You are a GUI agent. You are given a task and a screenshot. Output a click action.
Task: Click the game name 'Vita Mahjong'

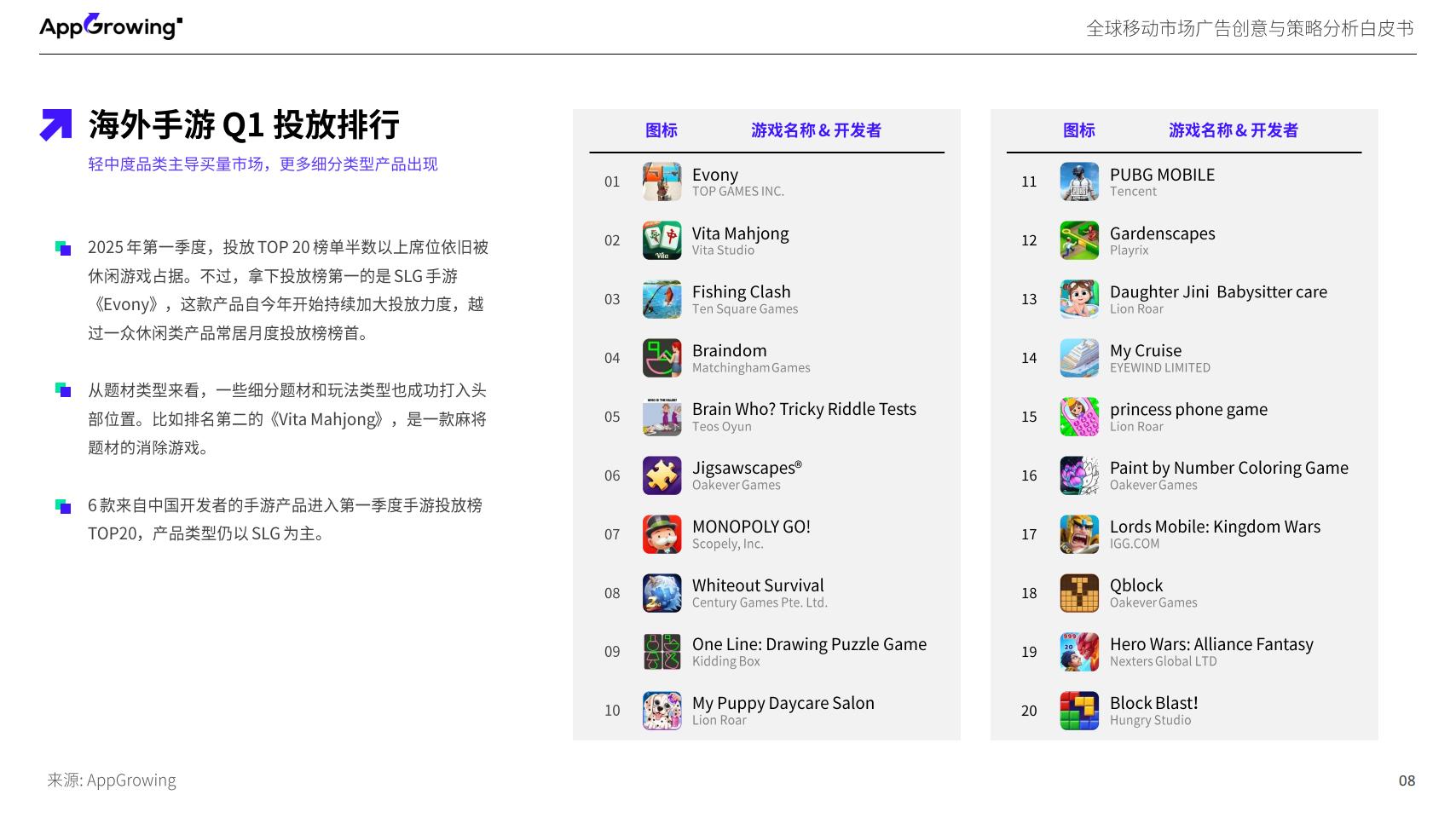click(741, 233)
